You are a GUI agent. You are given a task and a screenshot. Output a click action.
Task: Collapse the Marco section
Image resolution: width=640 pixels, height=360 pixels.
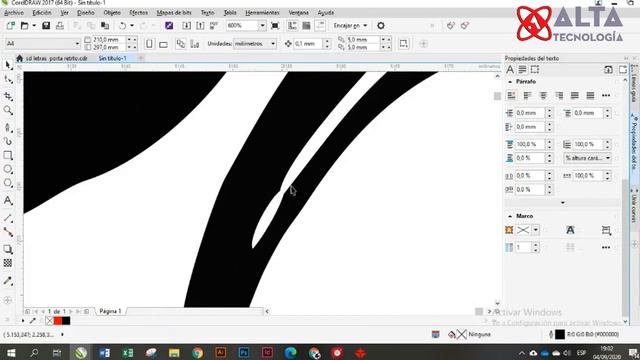pos(510,216)
